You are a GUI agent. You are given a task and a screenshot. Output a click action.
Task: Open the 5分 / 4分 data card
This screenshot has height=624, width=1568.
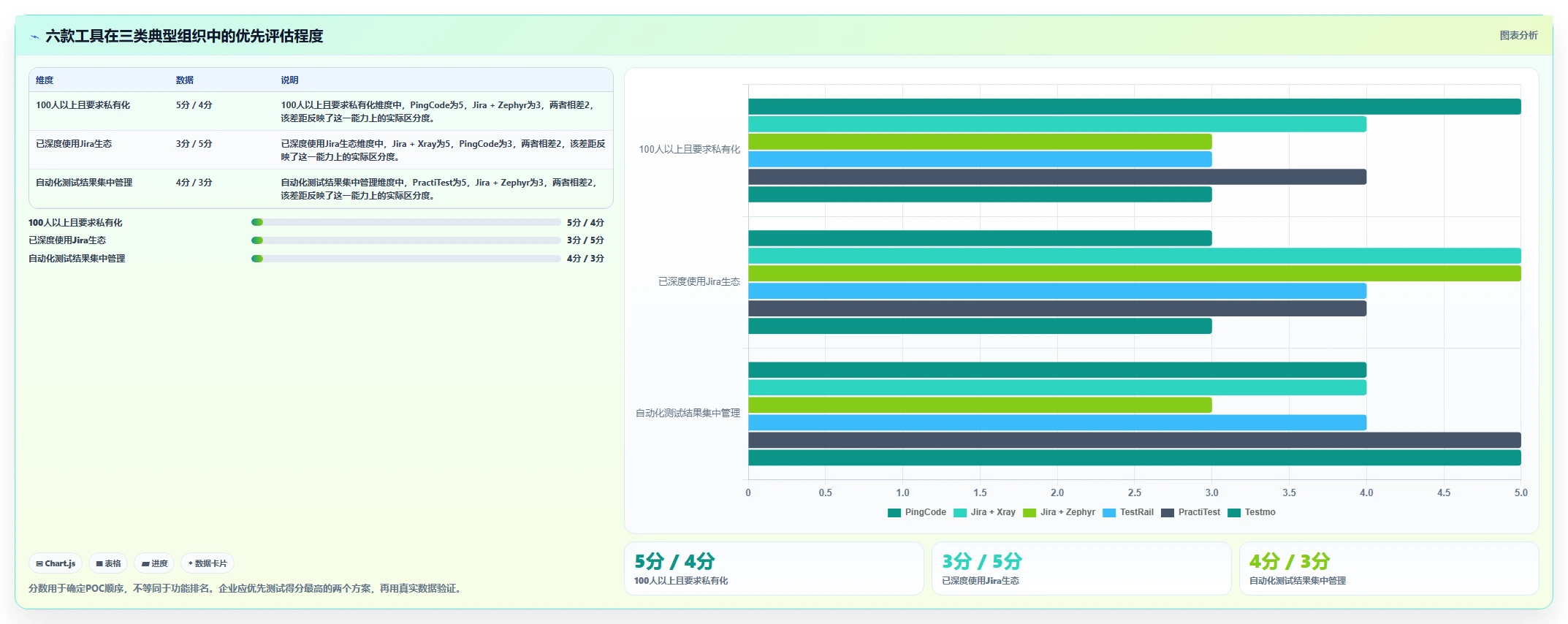click(774, 568)
